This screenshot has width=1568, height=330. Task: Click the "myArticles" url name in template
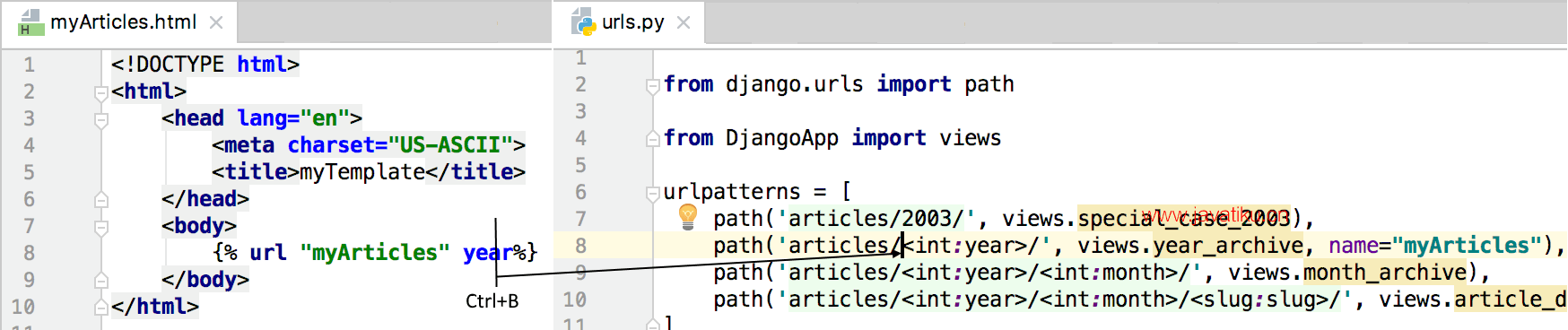pos(375,253)
